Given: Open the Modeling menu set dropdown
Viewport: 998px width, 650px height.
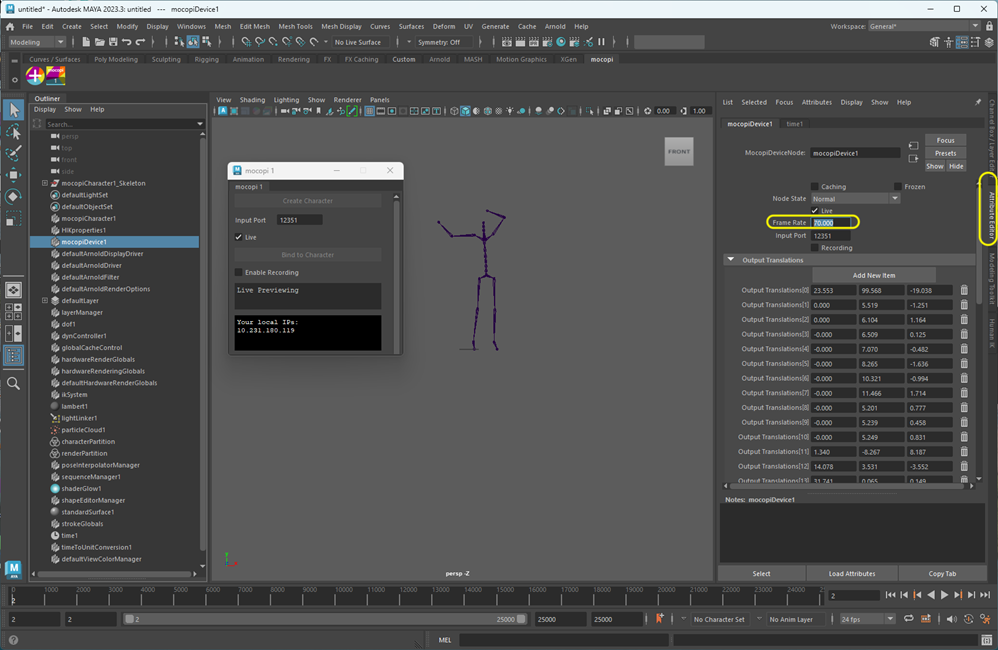Looking at the screenshot, I should point(37,42).
